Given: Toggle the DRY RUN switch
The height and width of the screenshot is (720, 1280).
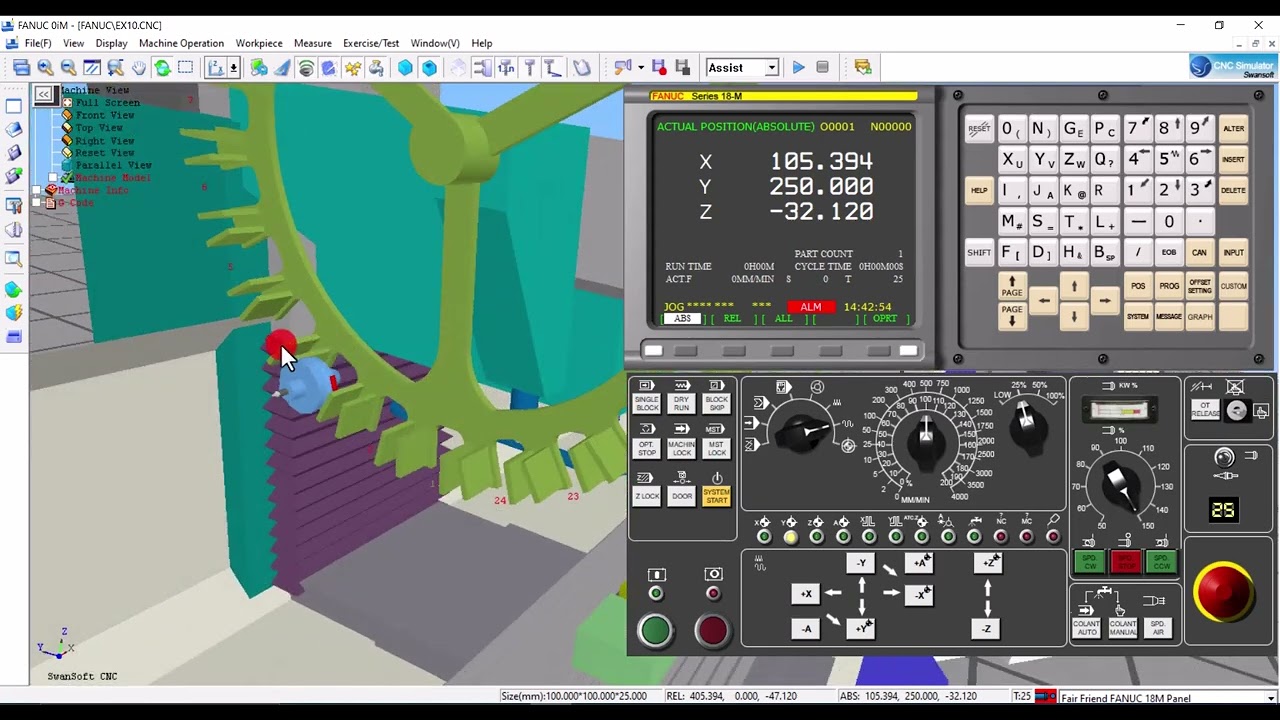Looking at the screenshot, I should (x=682, y=403).
